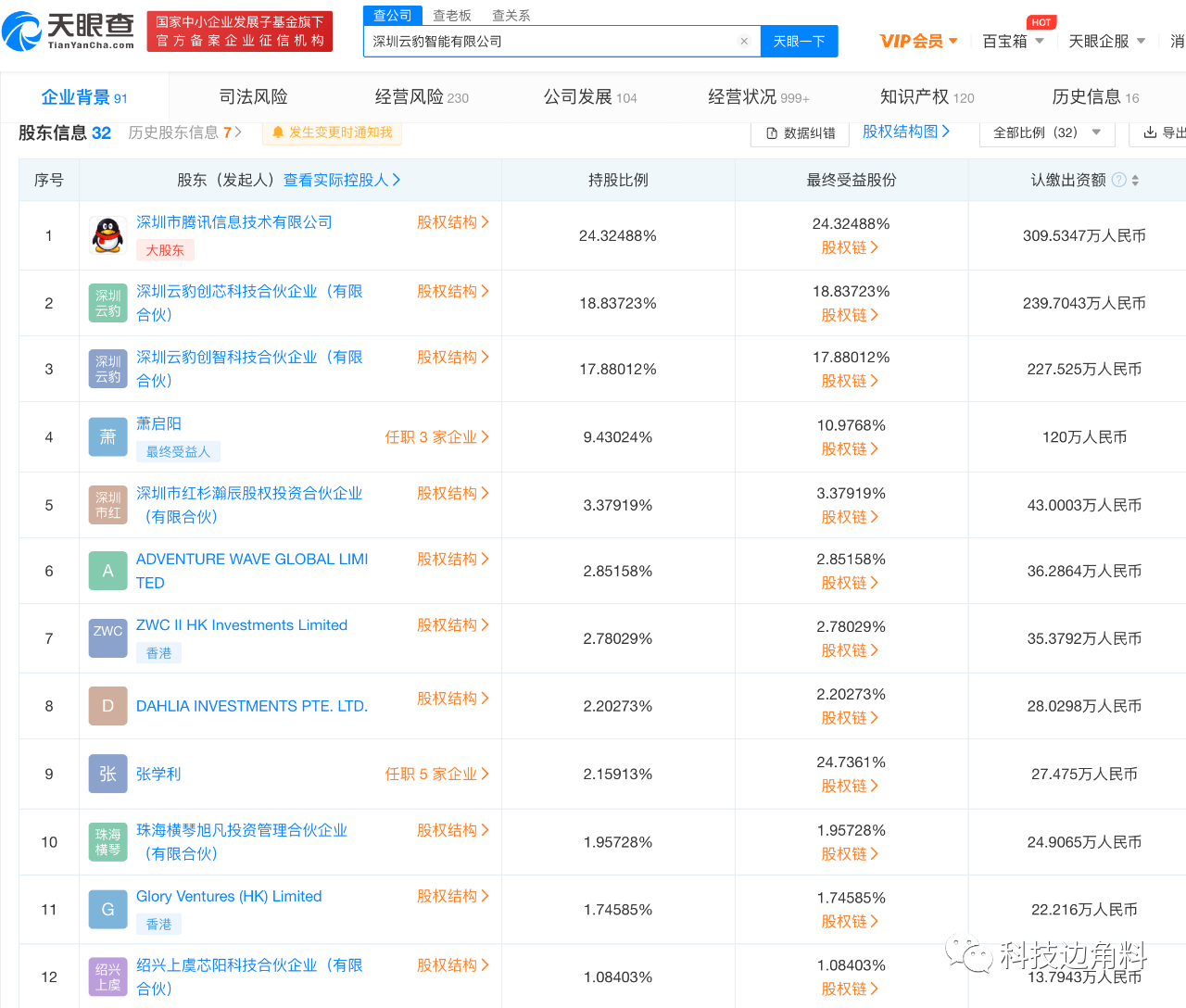
Task: Open the 天眼企服 dropdown
Action: point(1106,41)
